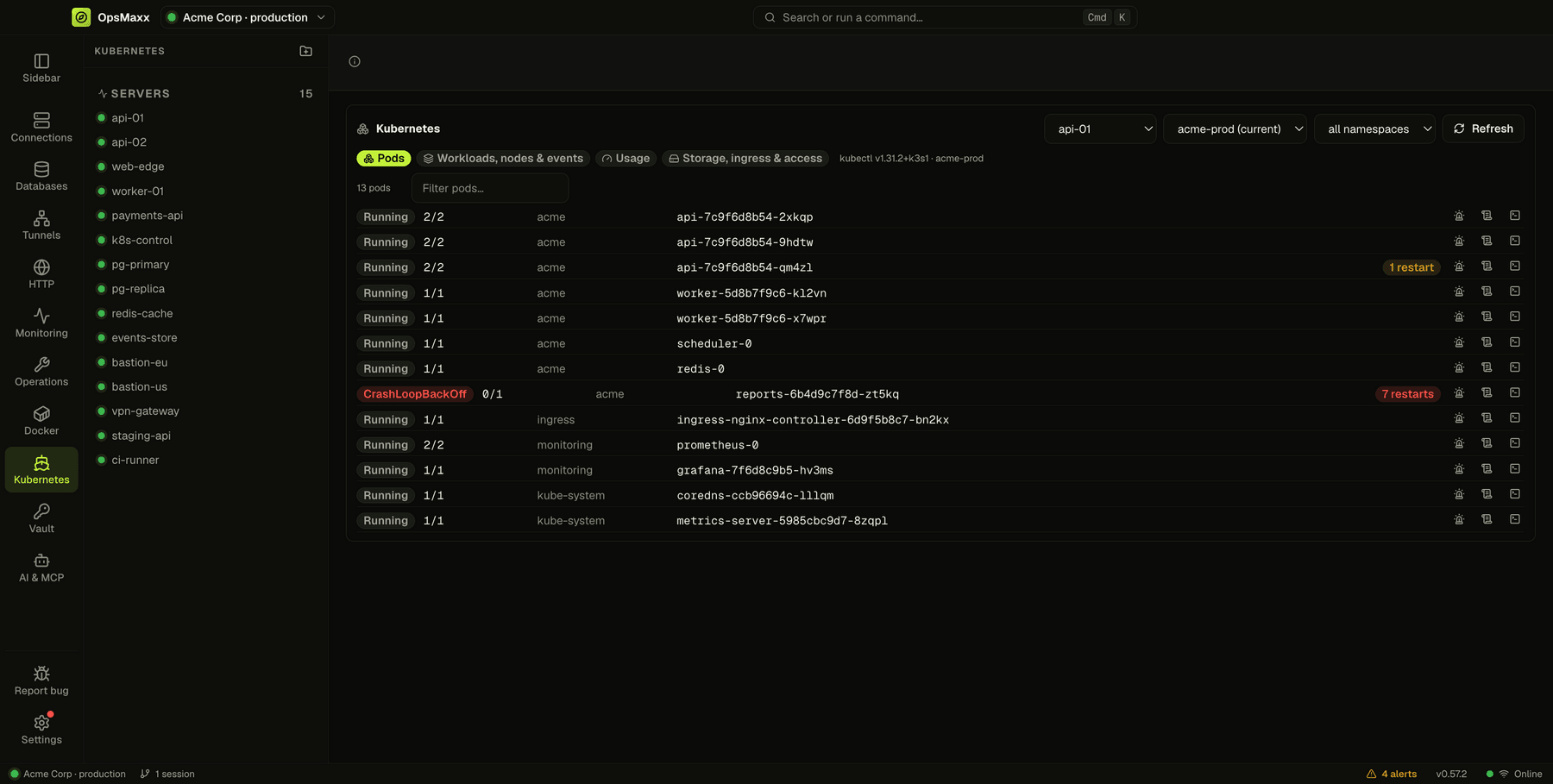1553x784 pixels.
Task: Open the Connections panel
Action: pyautogui.click(x=41, y=127)
